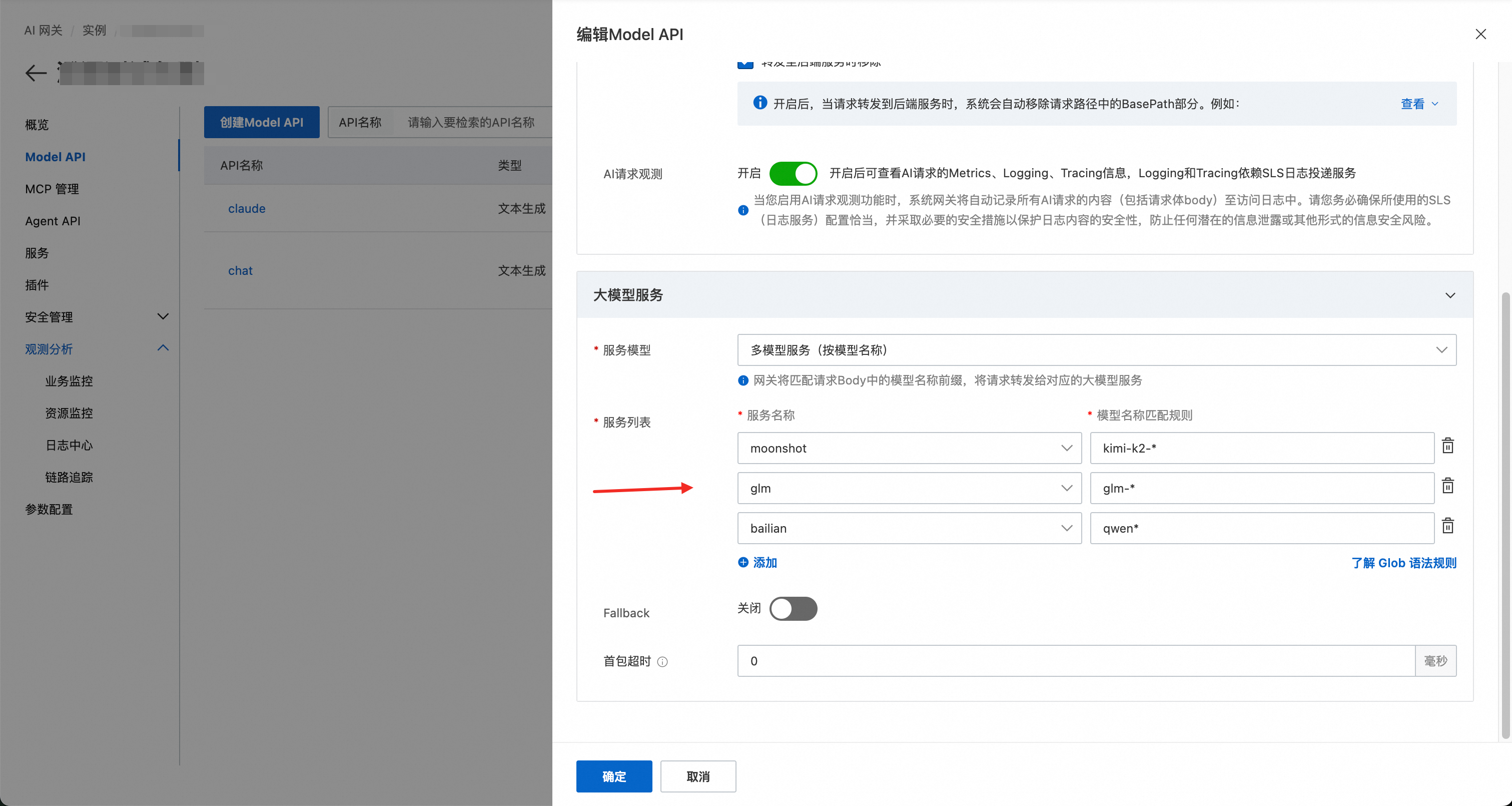Screen dimensions: 1512x806
Task: Enable the Fallback toggle
Action: tap(793, 609)
